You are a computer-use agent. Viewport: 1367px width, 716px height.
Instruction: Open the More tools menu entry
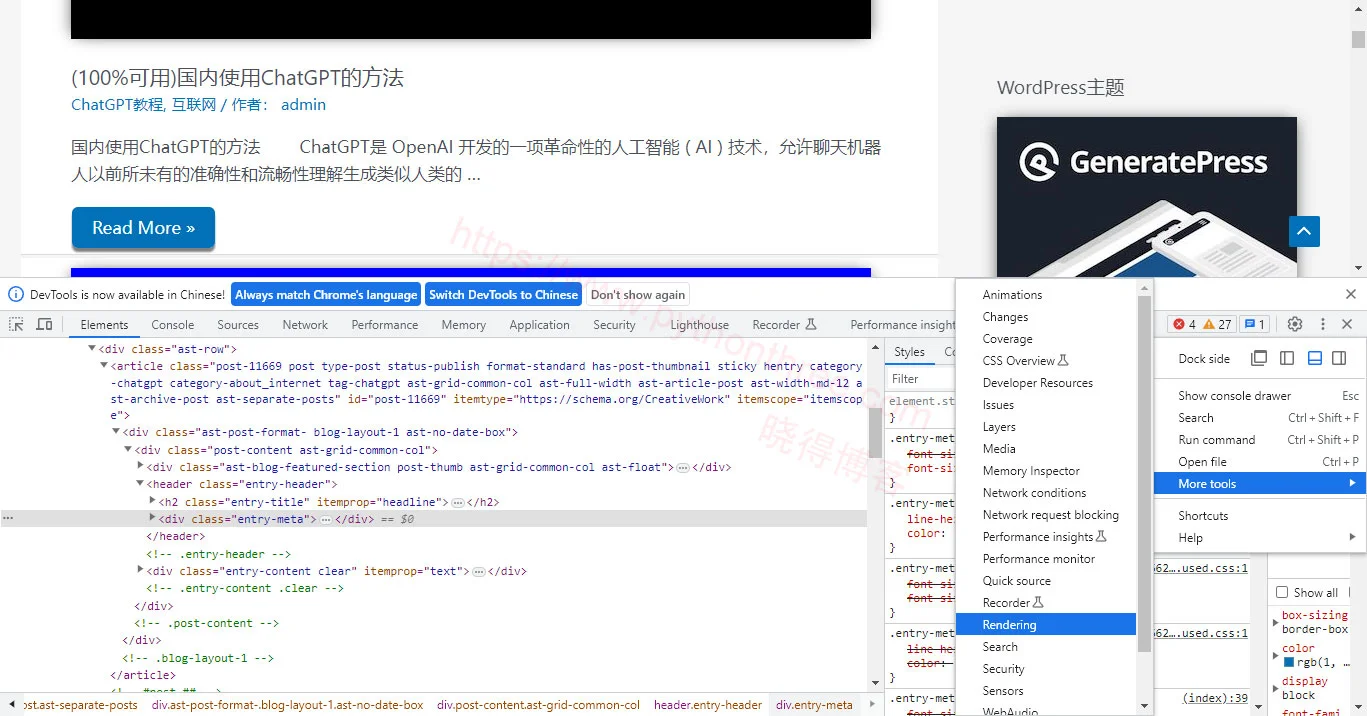[1260, 484]
